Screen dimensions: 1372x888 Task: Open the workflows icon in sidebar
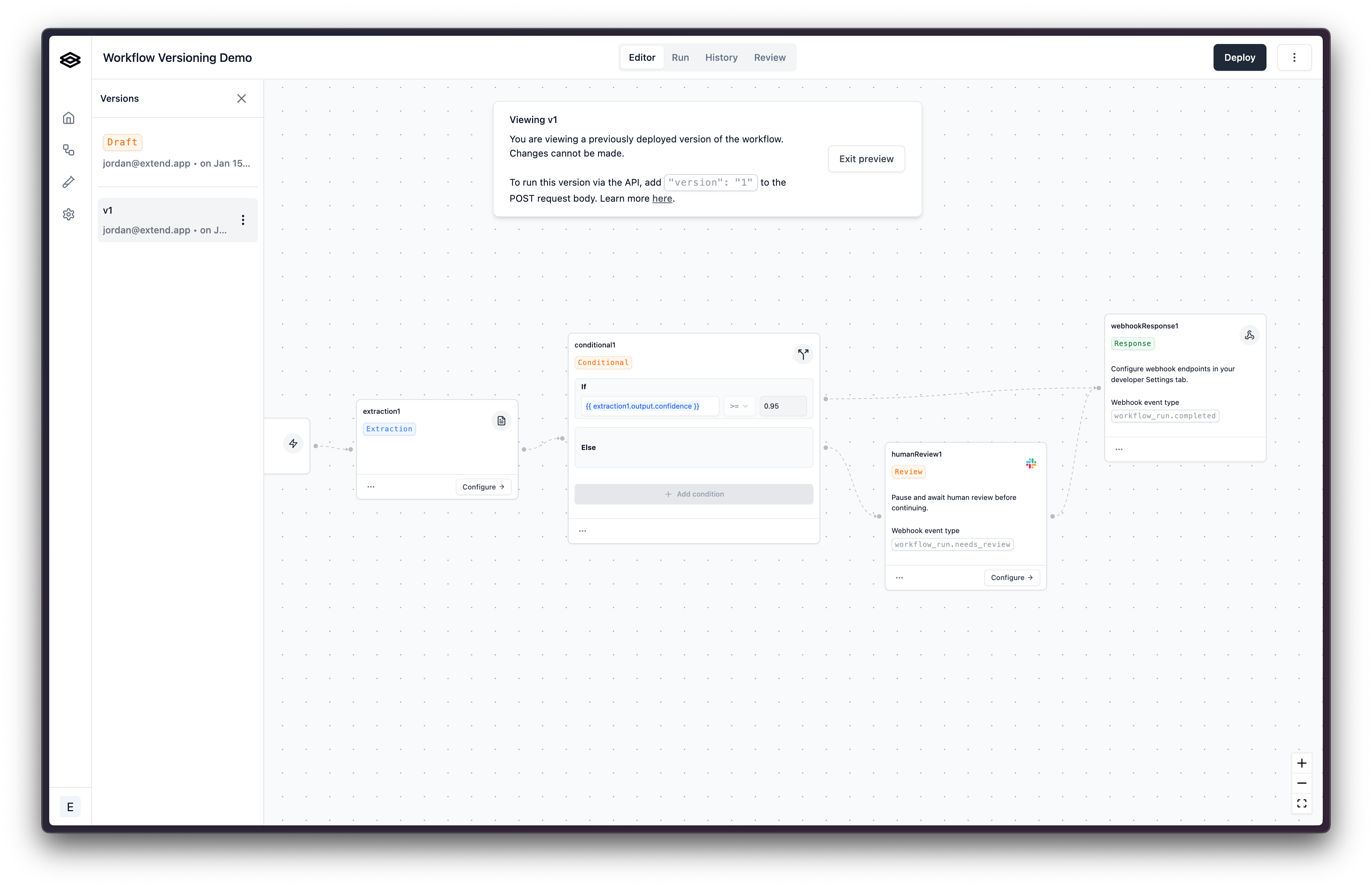click(69, 150)
